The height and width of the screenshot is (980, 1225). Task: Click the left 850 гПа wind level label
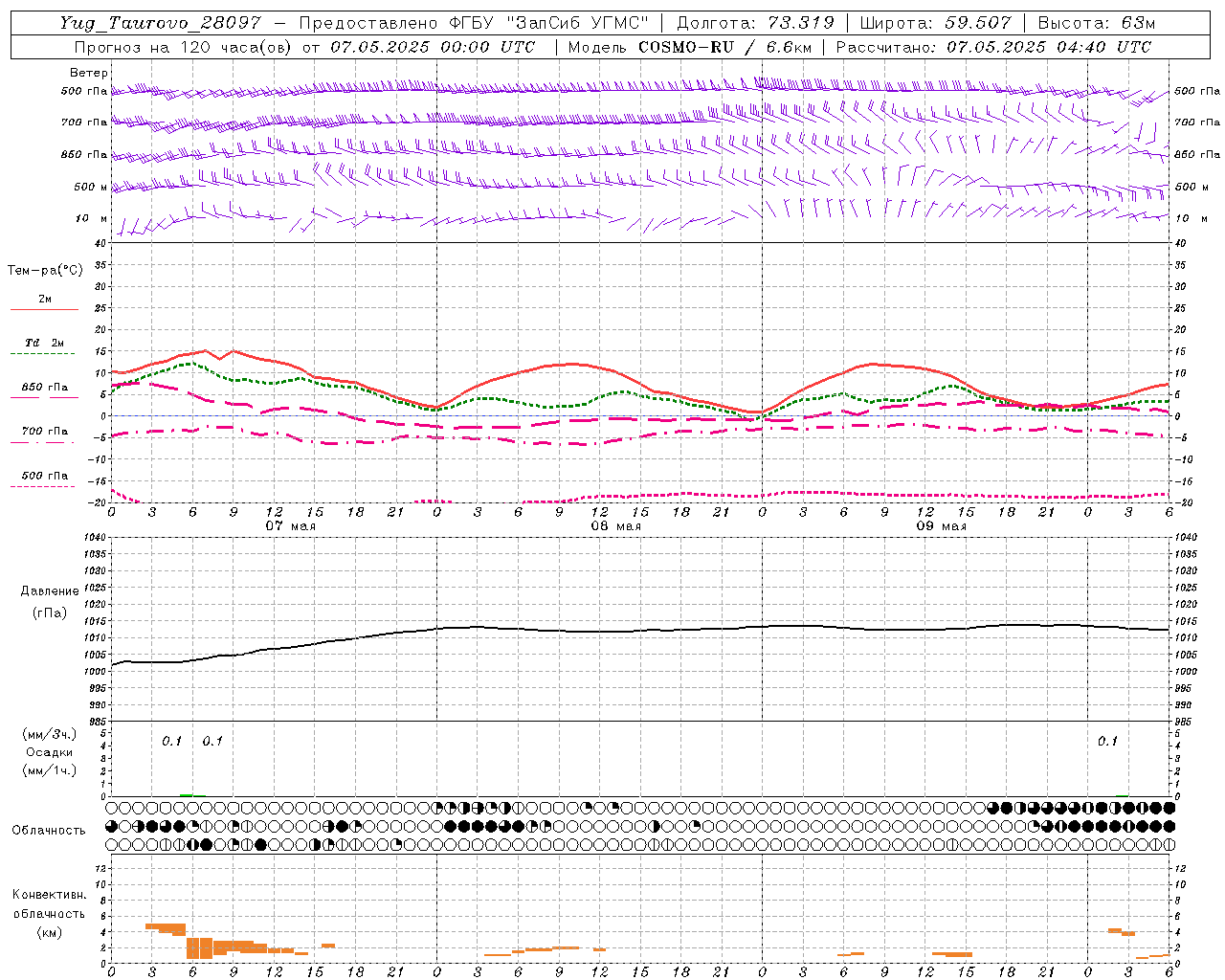[84, 154]
